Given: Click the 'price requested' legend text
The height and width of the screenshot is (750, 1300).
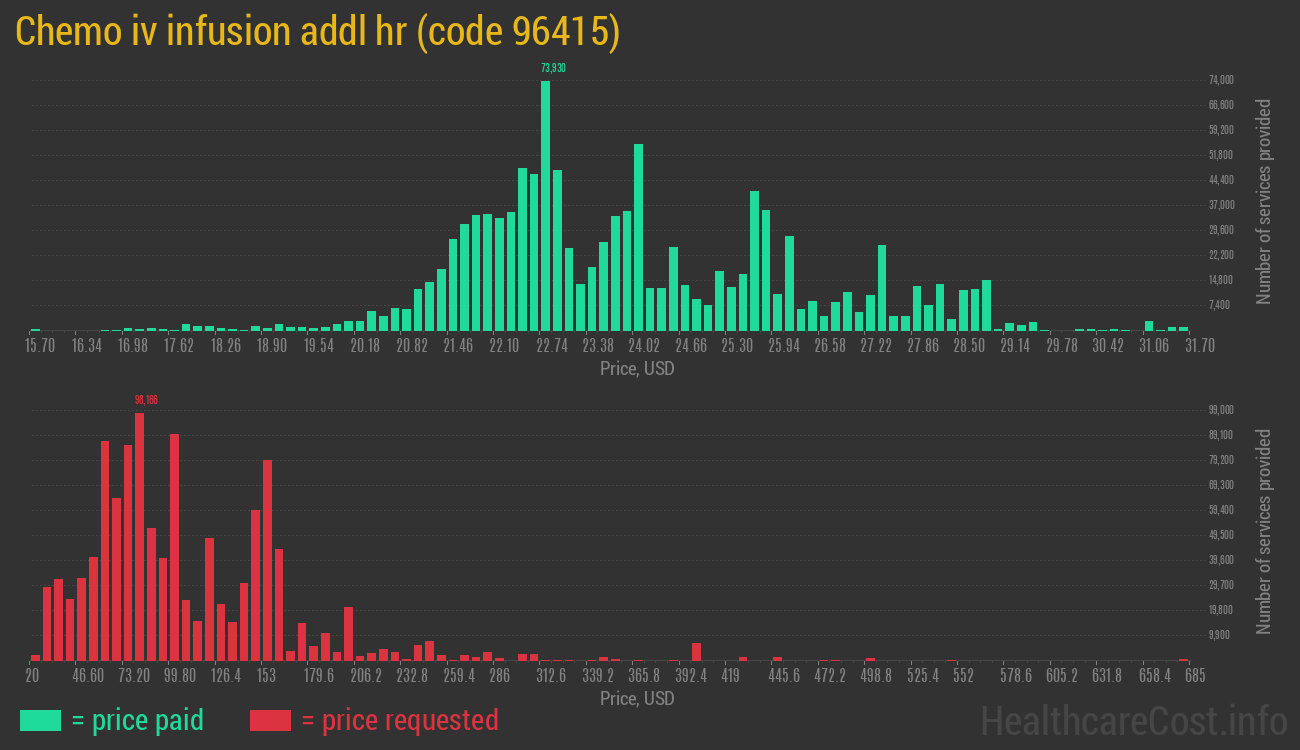Looking at the screenshot, I should coord(399,720).
